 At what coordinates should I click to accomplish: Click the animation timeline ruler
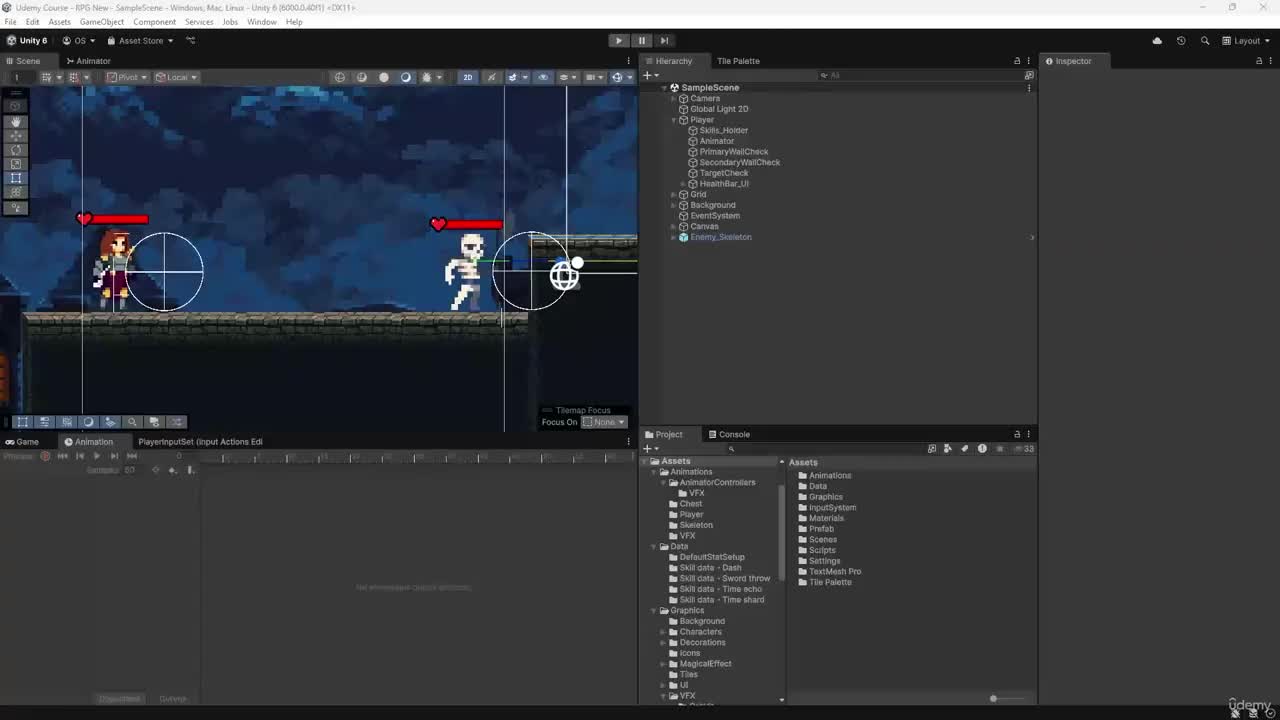pyautogui.click(x=418, y=457)
